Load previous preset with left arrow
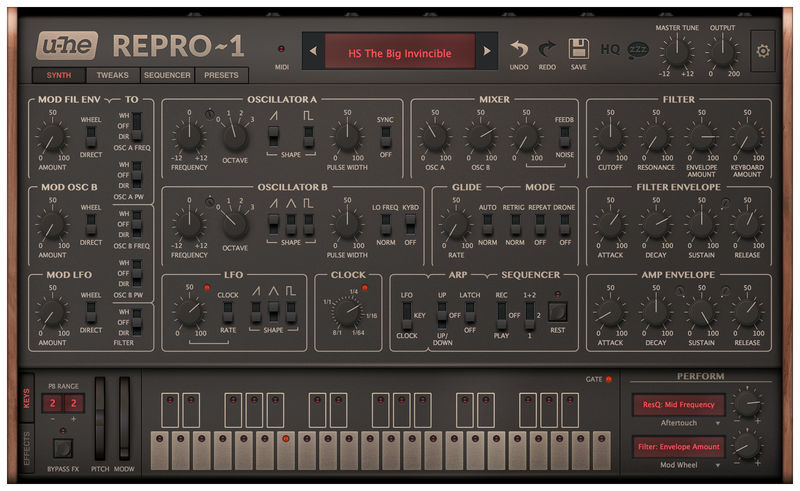This screenshot has width=800, height=491. (x=313, y=51)
